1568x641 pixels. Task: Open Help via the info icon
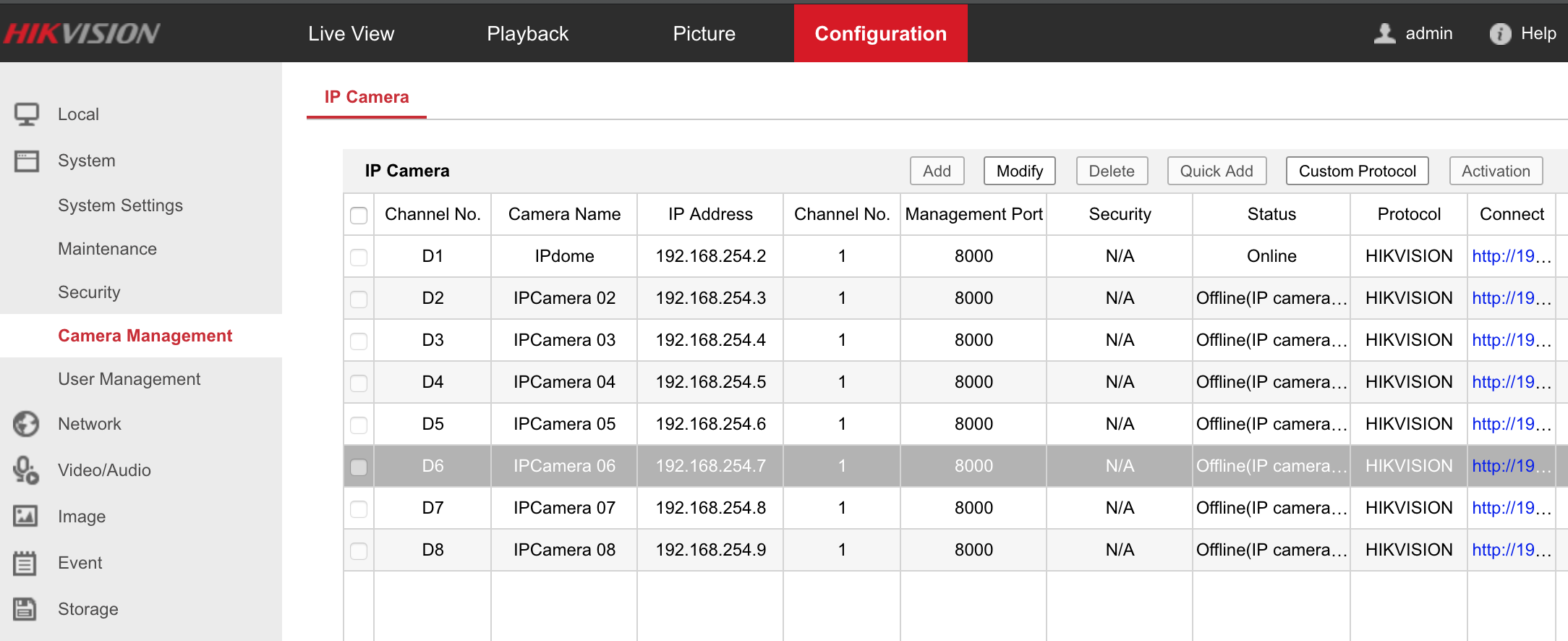(1500, 33)
